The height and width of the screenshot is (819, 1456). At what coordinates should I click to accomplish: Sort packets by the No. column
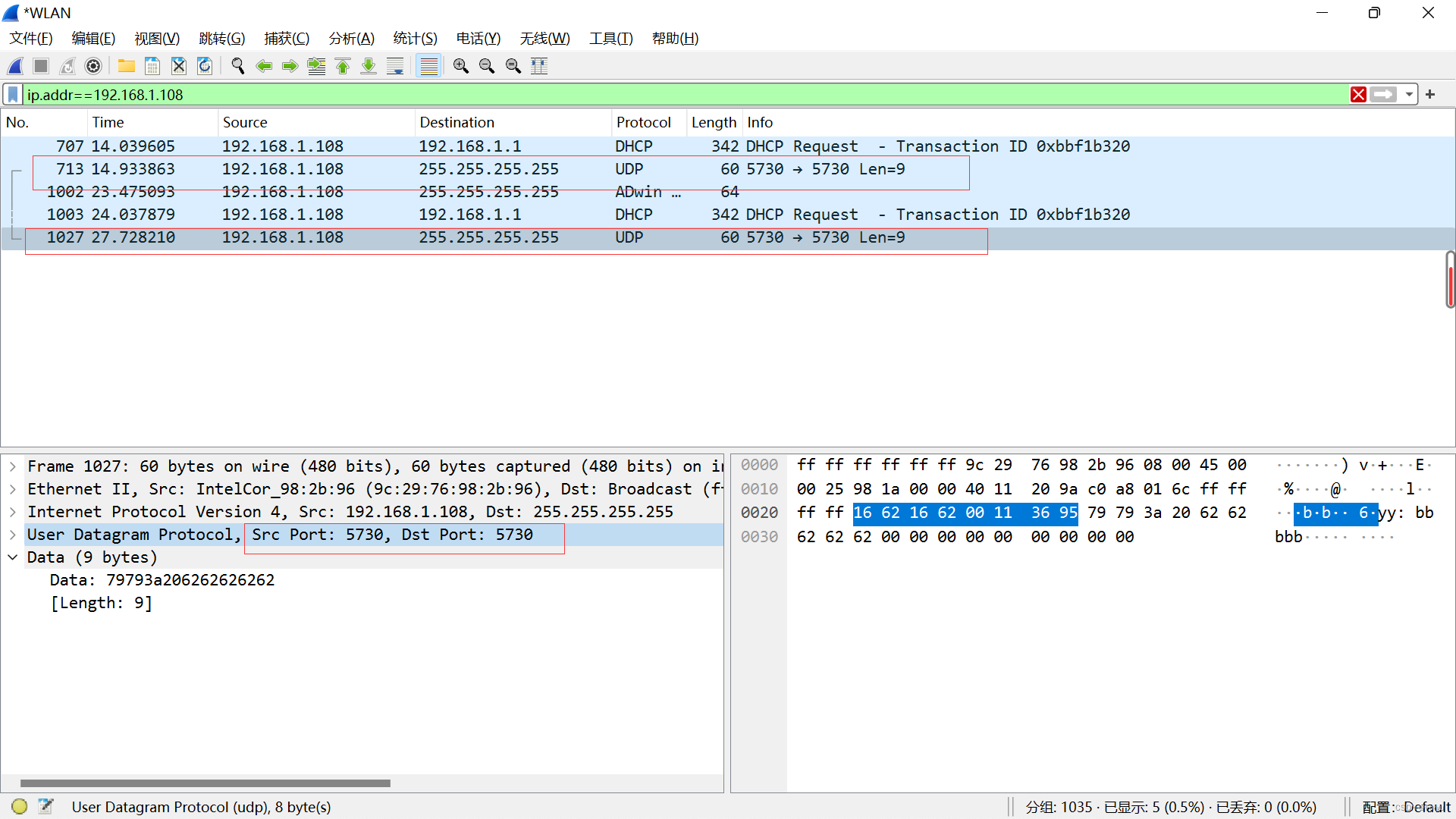click(x=44, y=122)
